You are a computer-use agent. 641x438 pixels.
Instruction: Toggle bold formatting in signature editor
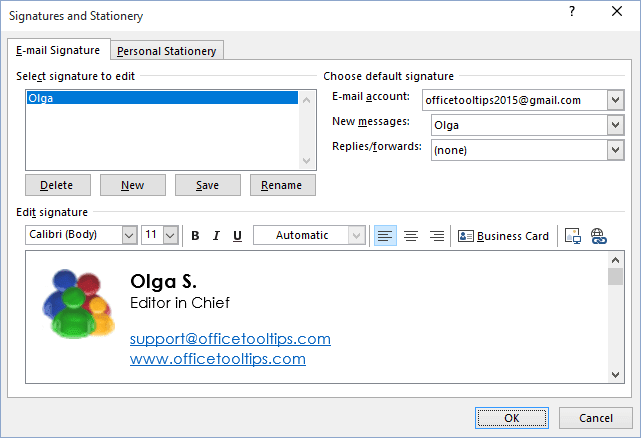[195, 236]
